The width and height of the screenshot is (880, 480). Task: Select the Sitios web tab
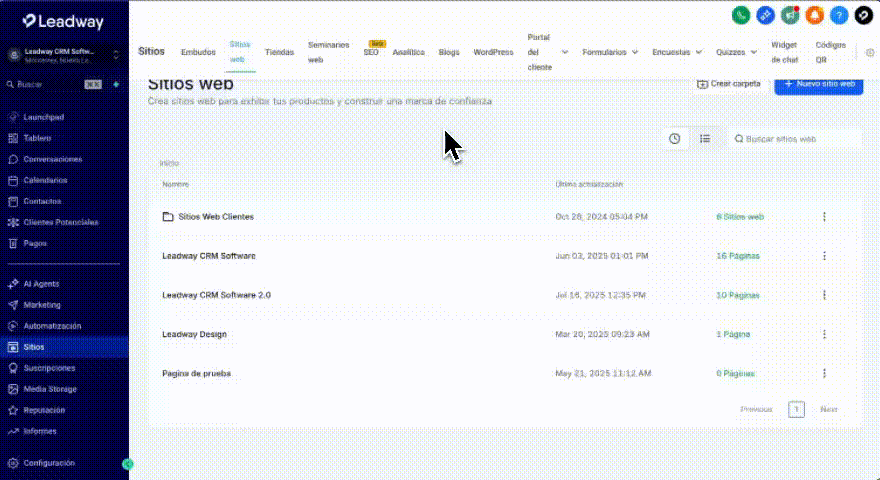pos(240,52)
